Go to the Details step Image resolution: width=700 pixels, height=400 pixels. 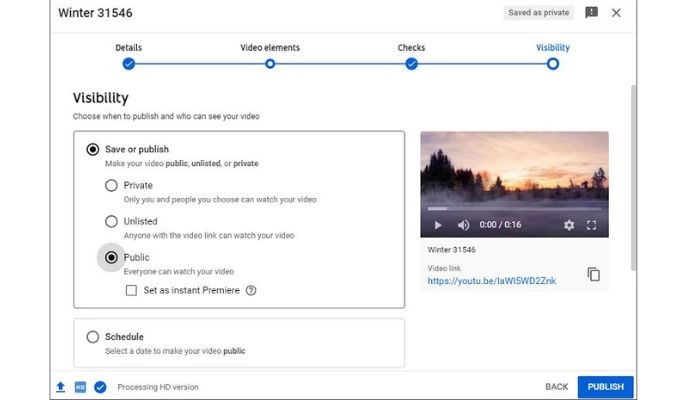click(128, 64)
